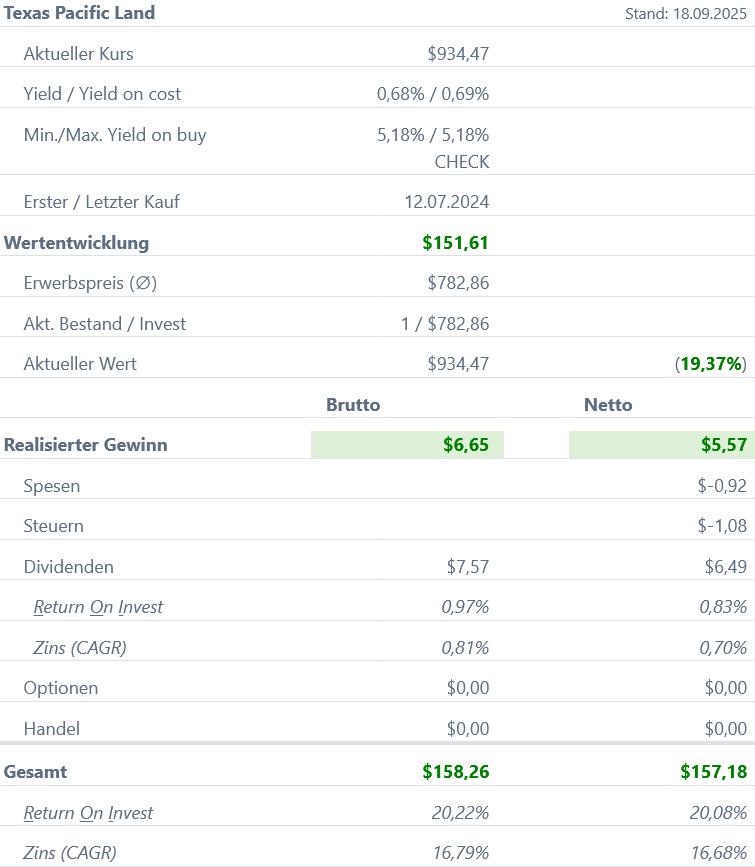Image resolution: width=755 pixels, height=867 pixels.
Task: Open Return On Invest link below Dividenden
Action: [x=98, y=607]
